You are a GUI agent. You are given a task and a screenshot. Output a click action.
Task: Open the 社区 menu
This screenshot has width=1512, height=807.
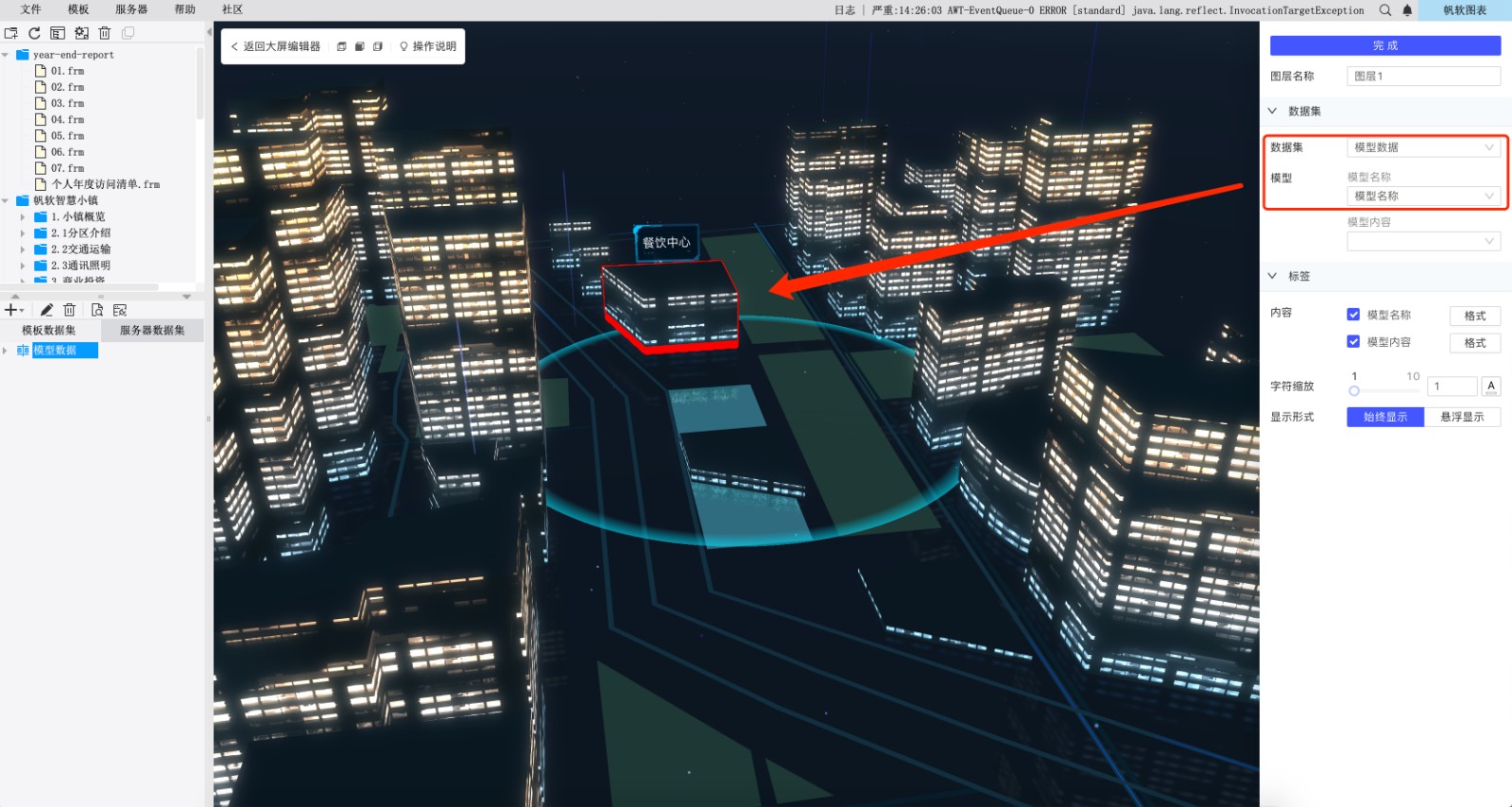232,9
